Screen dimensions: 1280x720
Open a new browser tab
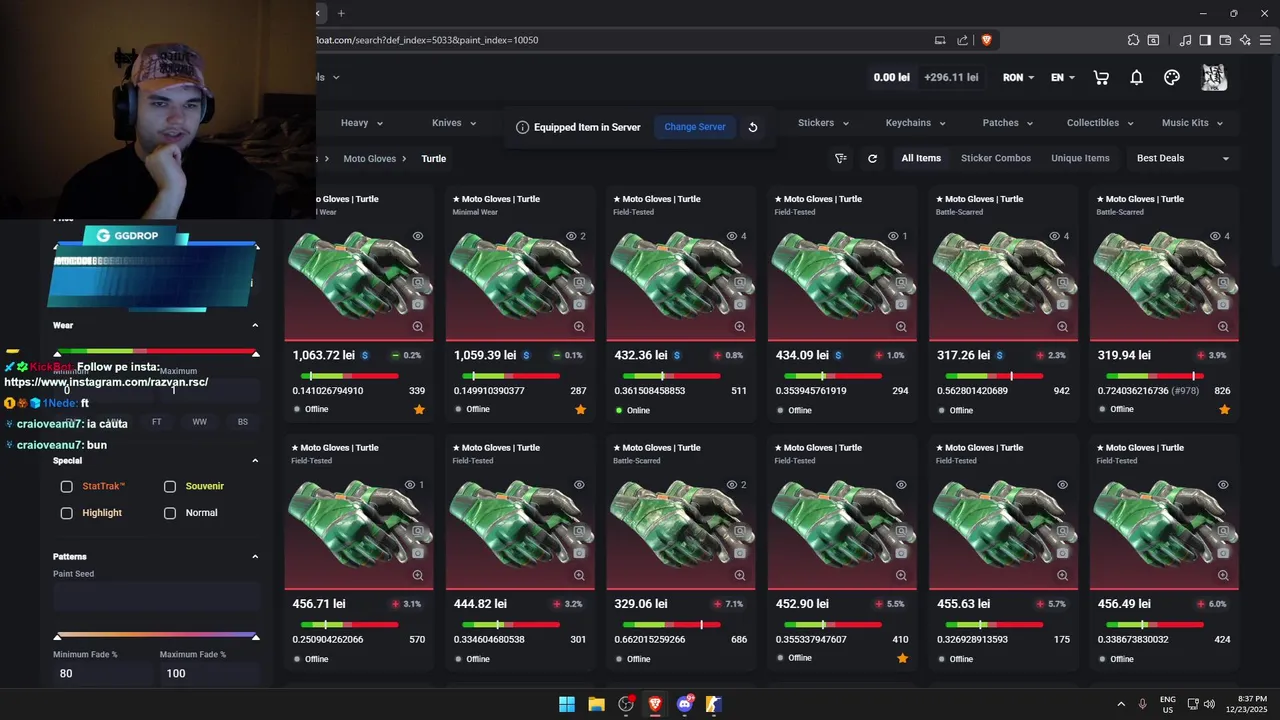click(x=341, y=13)
